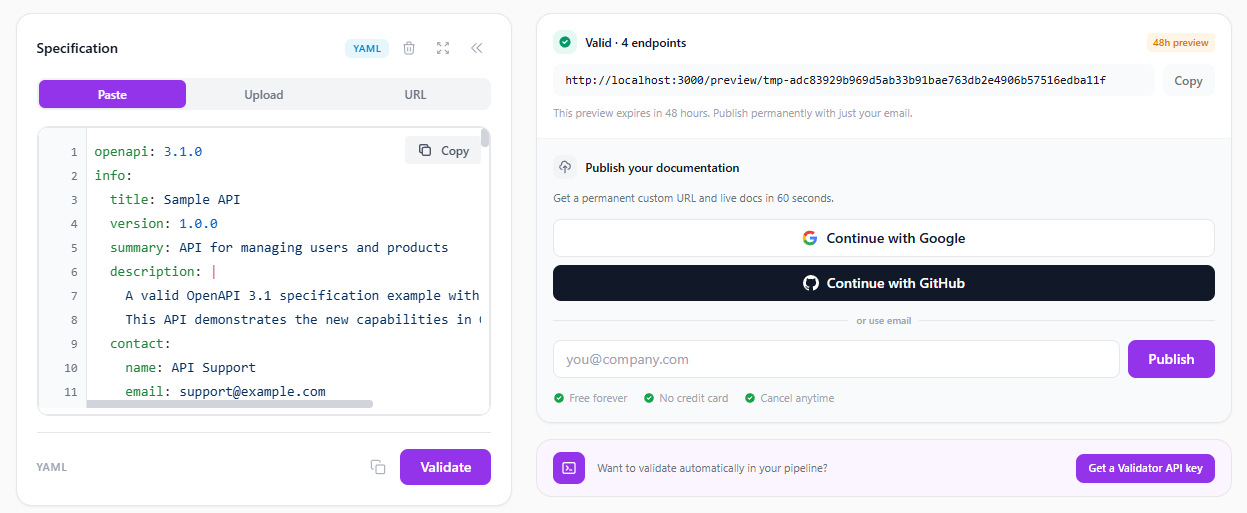Click the Specification panel heading

[77, 48]
